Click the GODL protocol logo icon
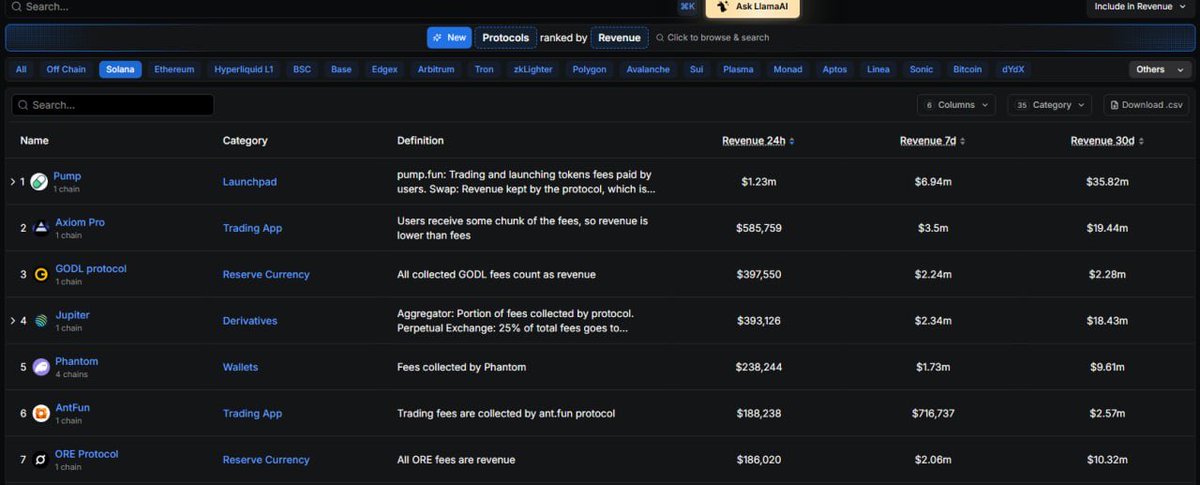The width and height of the screenshot is (1200, 485). tap(41, 274)
